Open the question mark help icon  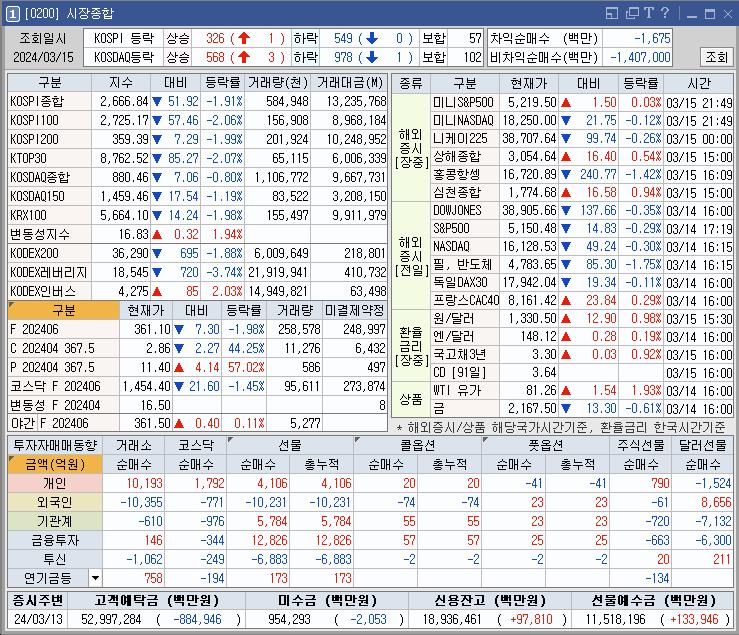pos(665,13)
